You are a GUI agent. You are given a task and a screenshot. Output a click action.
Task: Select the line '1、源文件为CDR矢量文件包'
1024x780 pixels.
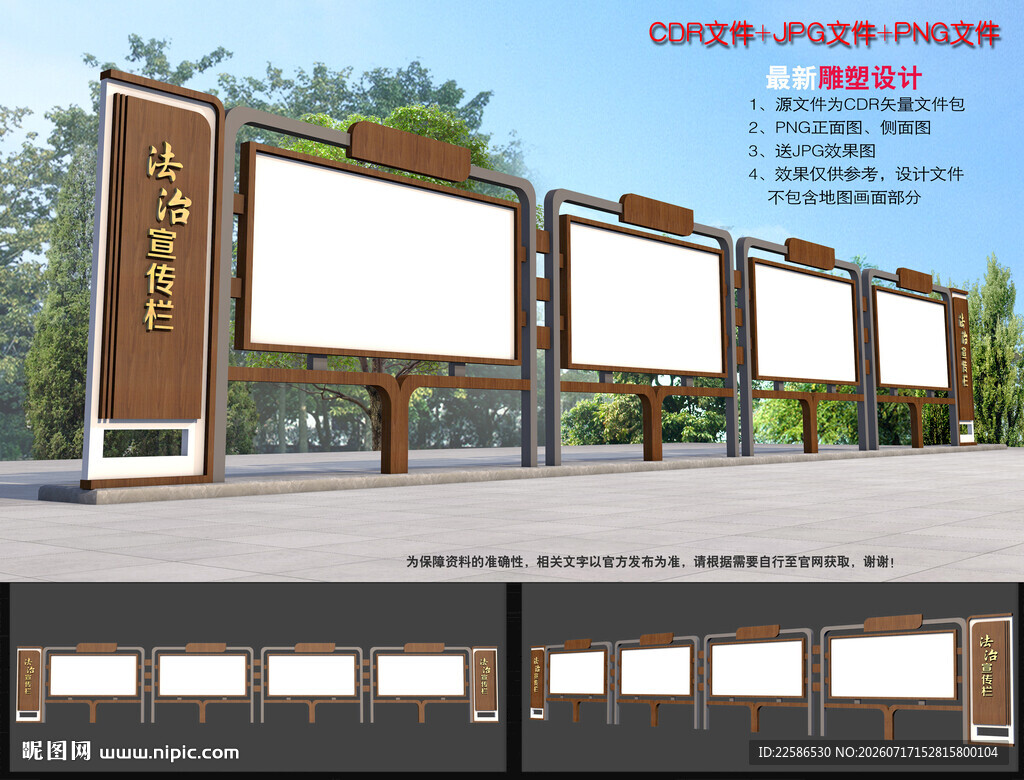coord(856,105)
